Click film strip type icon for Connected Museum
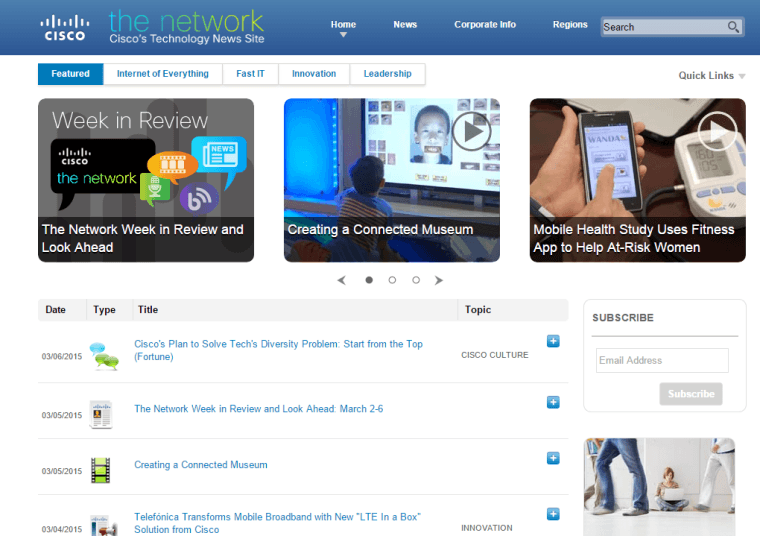The image size is (760, 536). click(100, 470)
